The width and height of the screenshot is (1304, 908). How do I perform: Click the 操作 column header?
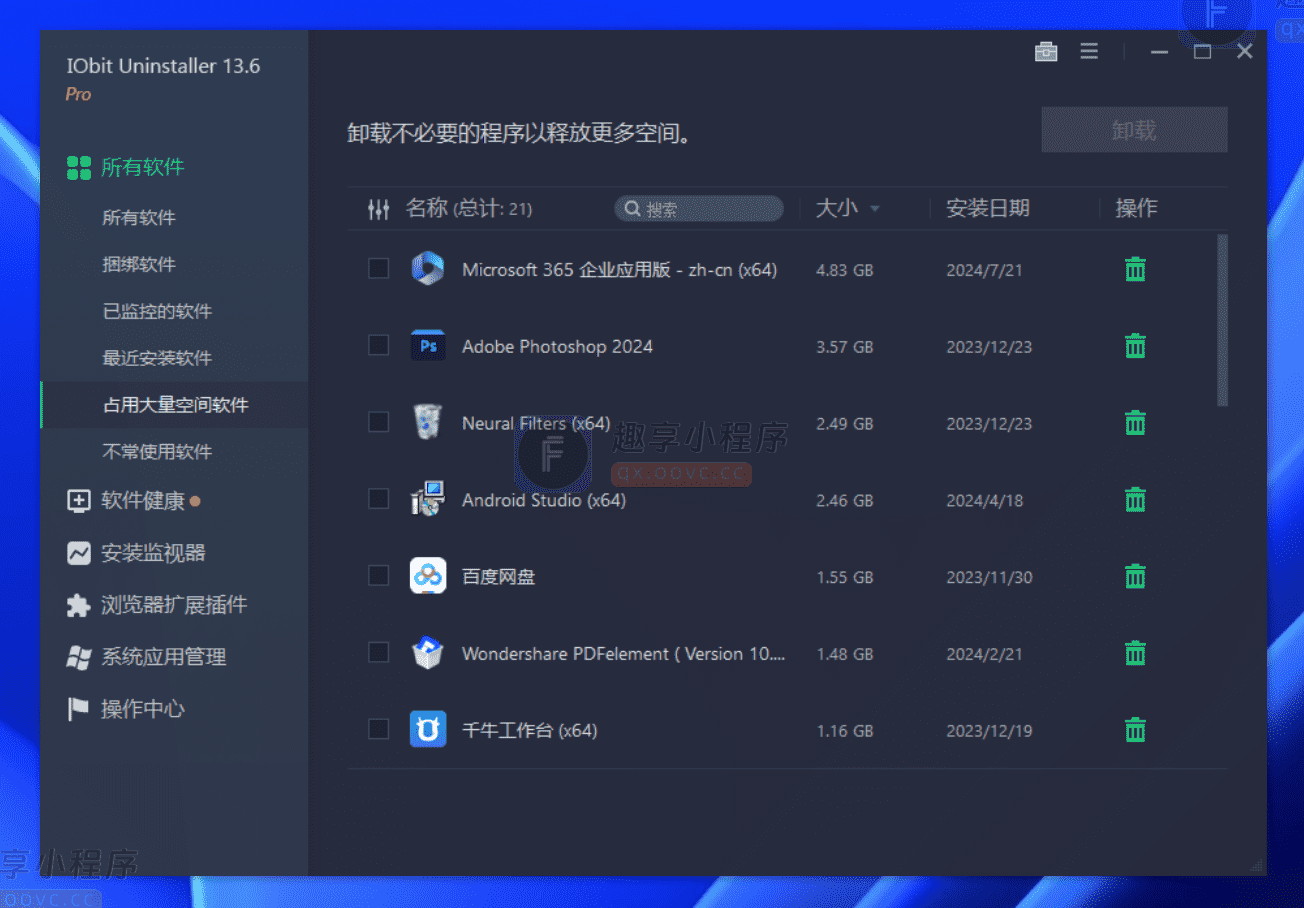point(1136,208)
